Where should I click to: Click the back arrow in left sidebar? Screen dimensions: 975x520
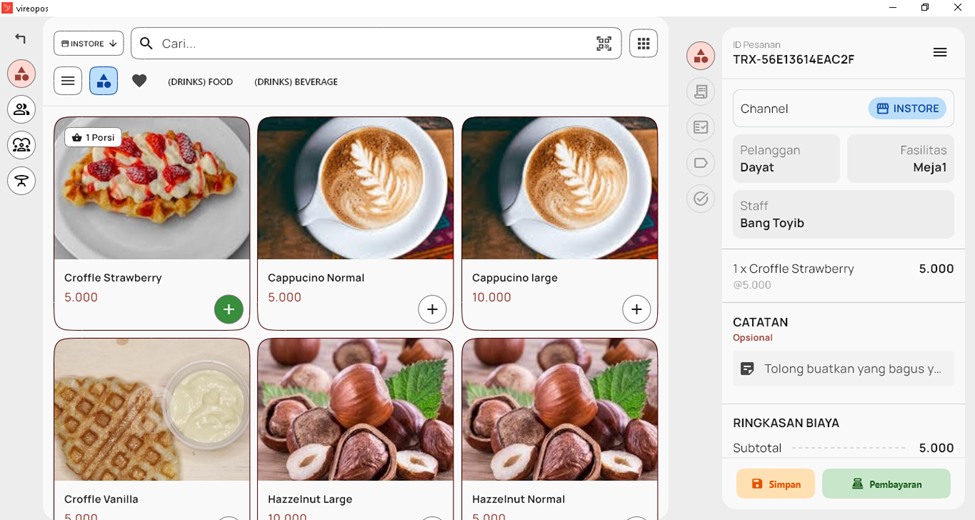click(21, 39)
